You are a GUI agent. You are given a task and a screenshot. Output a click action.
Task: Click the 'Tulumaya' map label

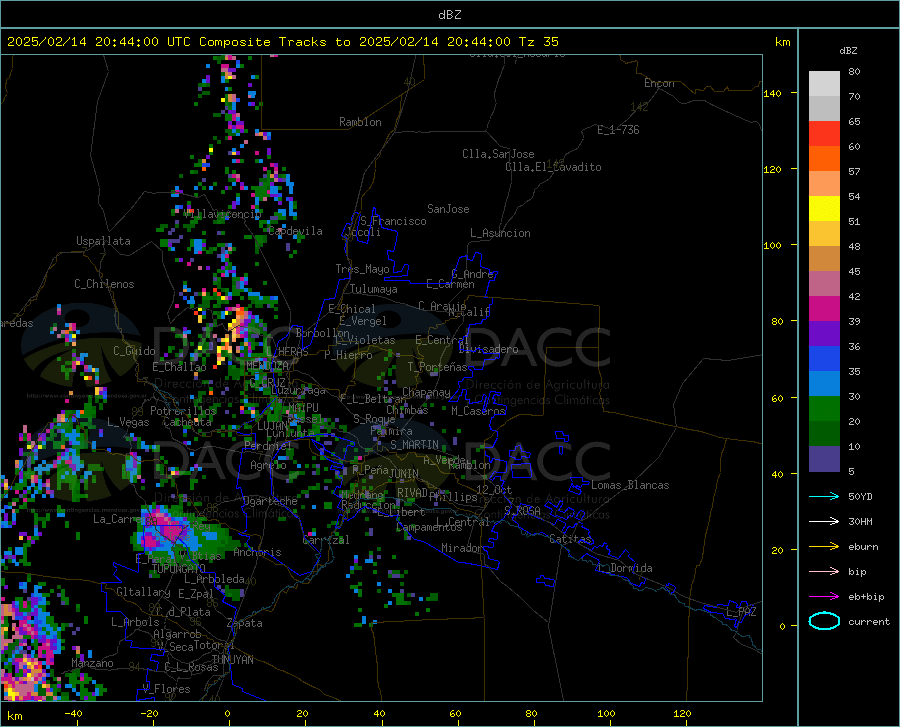click(x=374, y=289)
